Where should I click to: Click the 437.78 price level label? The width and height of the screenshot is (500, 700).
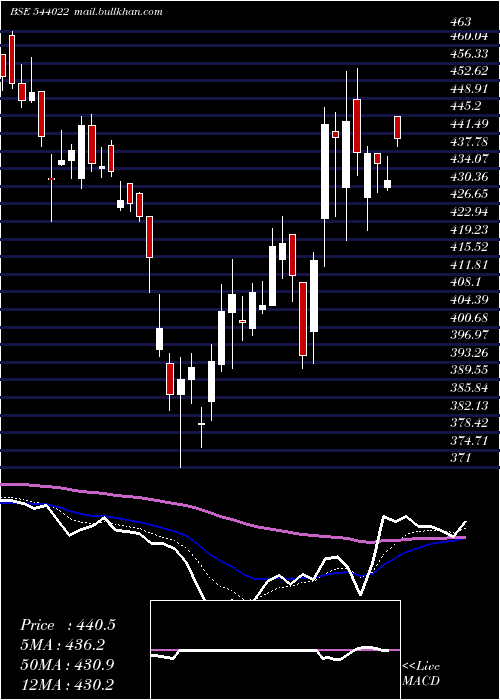coord(469,142)
